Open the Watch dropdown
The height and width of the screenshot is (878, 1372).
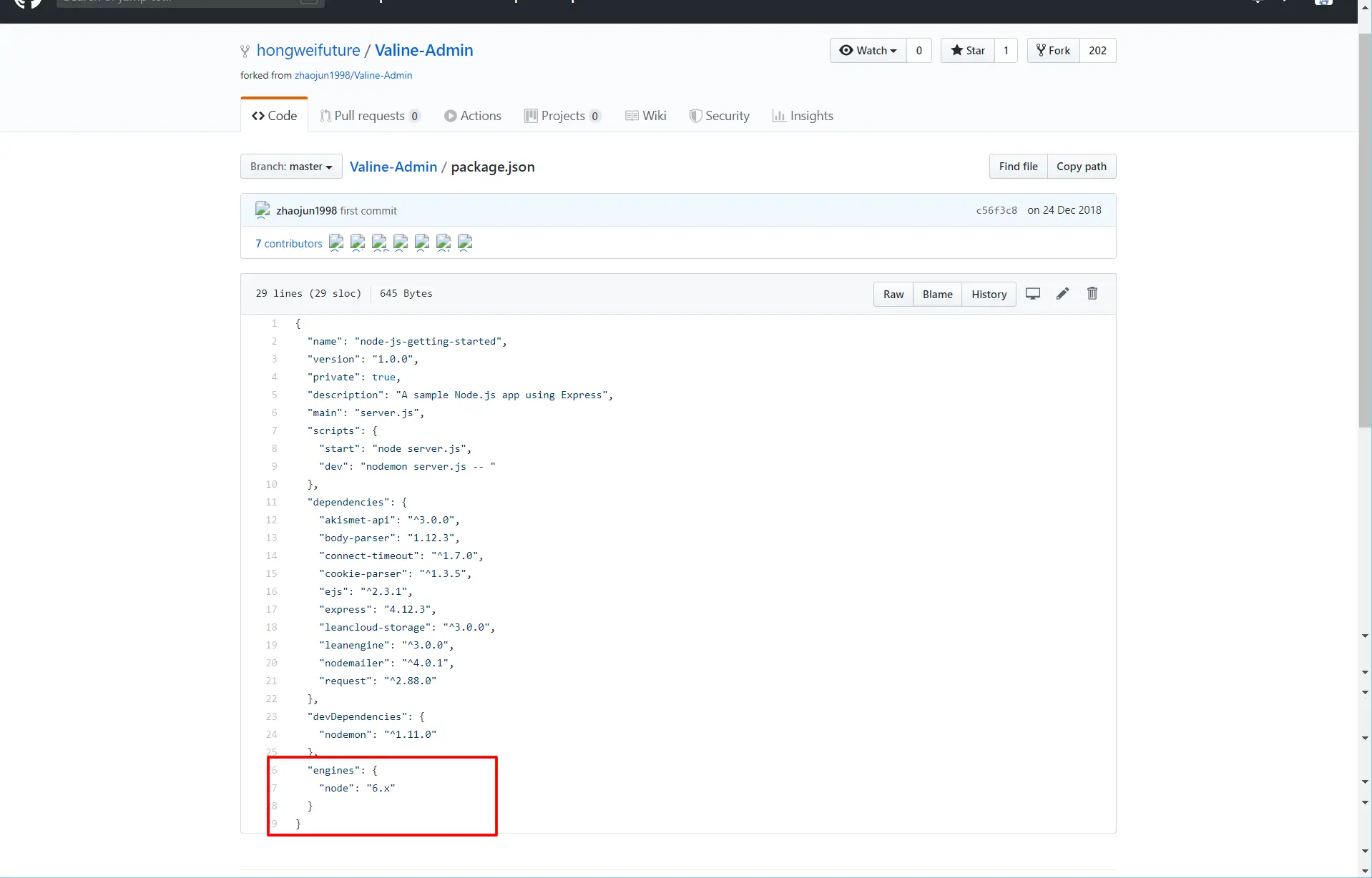(868, 51)
